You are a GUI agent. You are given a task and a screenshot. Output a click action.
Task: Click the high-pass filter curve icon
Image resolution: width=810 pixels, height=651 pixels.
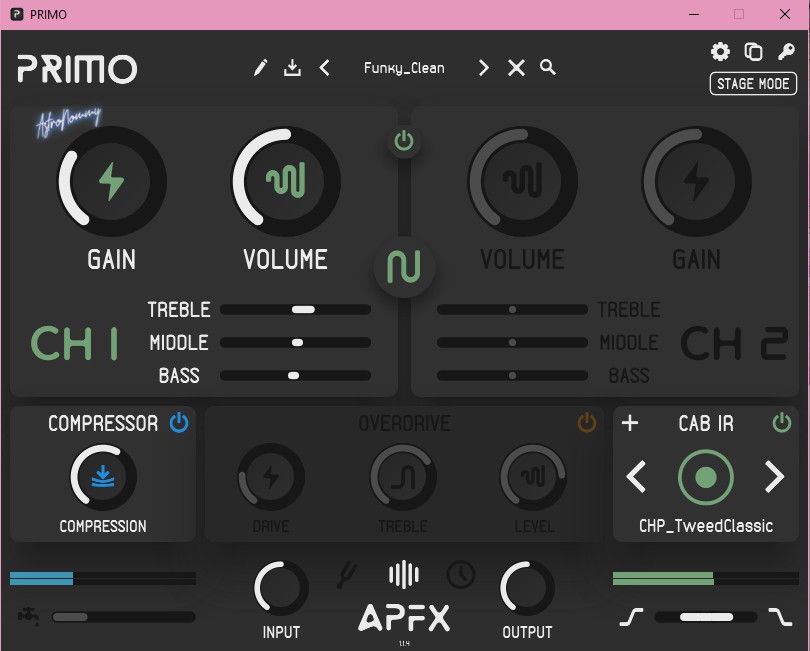(x=631, y=617)
